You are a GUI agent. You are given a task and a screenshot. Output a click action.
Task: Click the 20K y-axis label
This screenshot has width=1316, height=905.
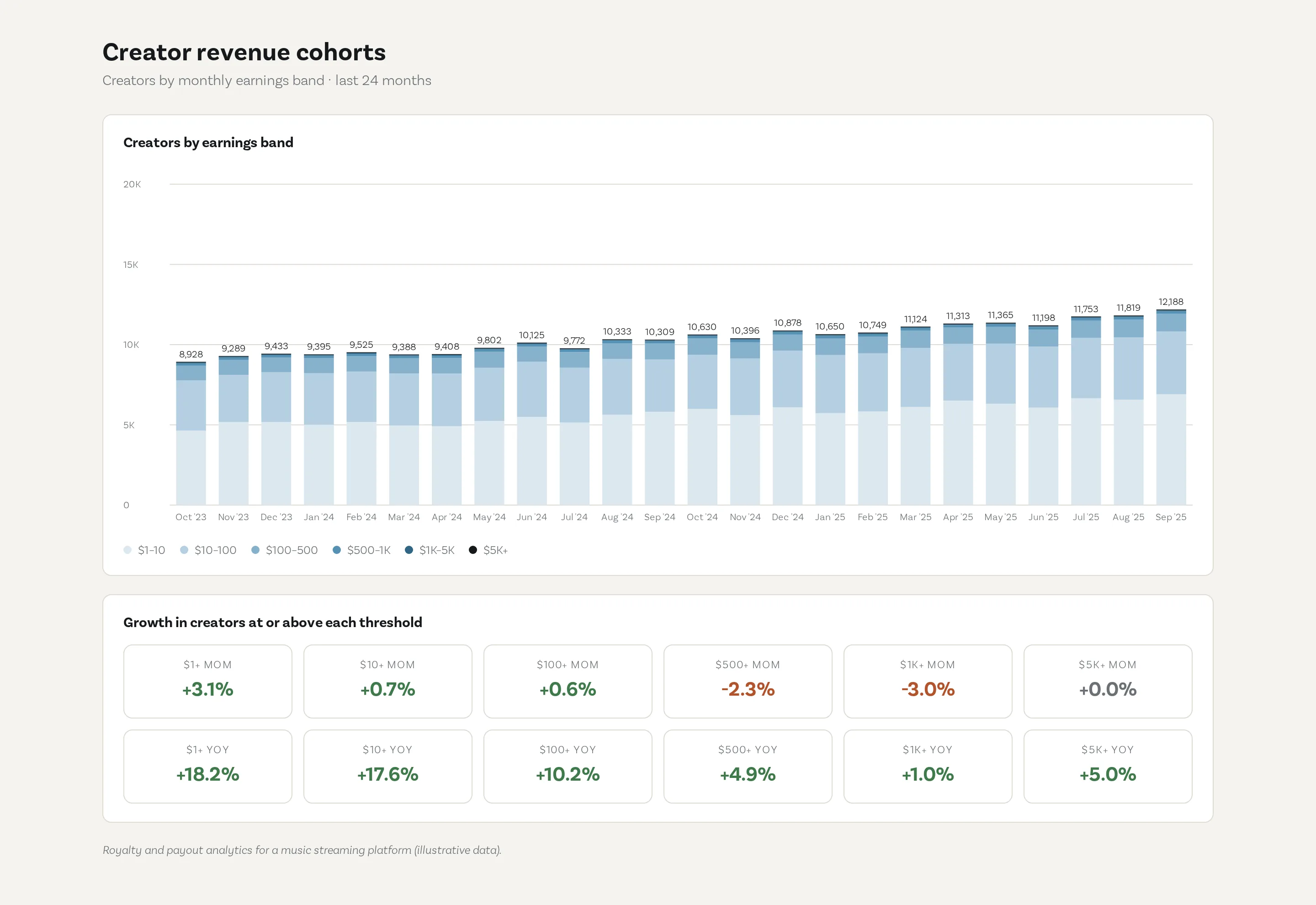click(132, 184)
